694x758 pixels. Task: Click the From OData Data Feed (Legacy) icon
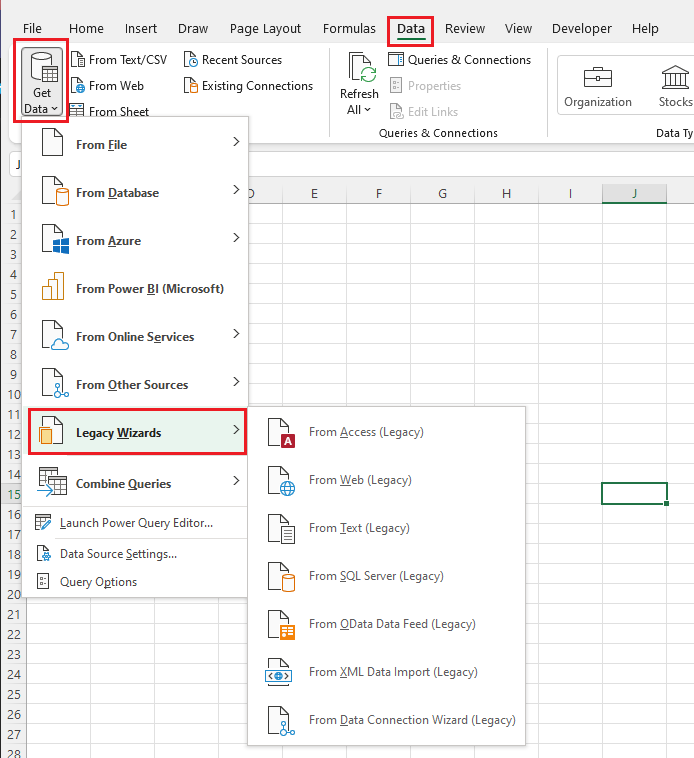click(281, 625)
